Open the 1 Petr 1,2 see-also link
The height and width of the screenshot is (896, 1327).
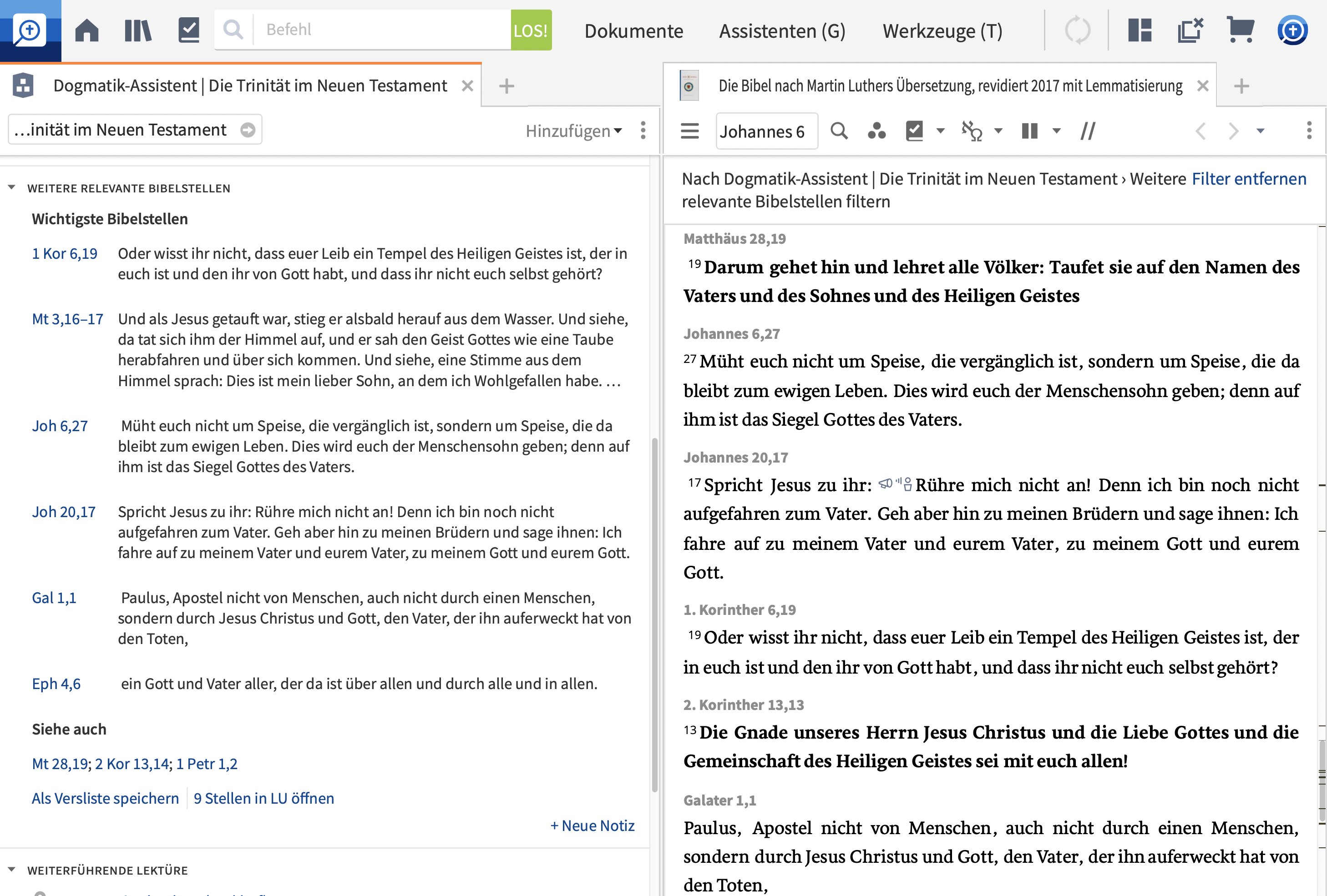tap(207, 764)
